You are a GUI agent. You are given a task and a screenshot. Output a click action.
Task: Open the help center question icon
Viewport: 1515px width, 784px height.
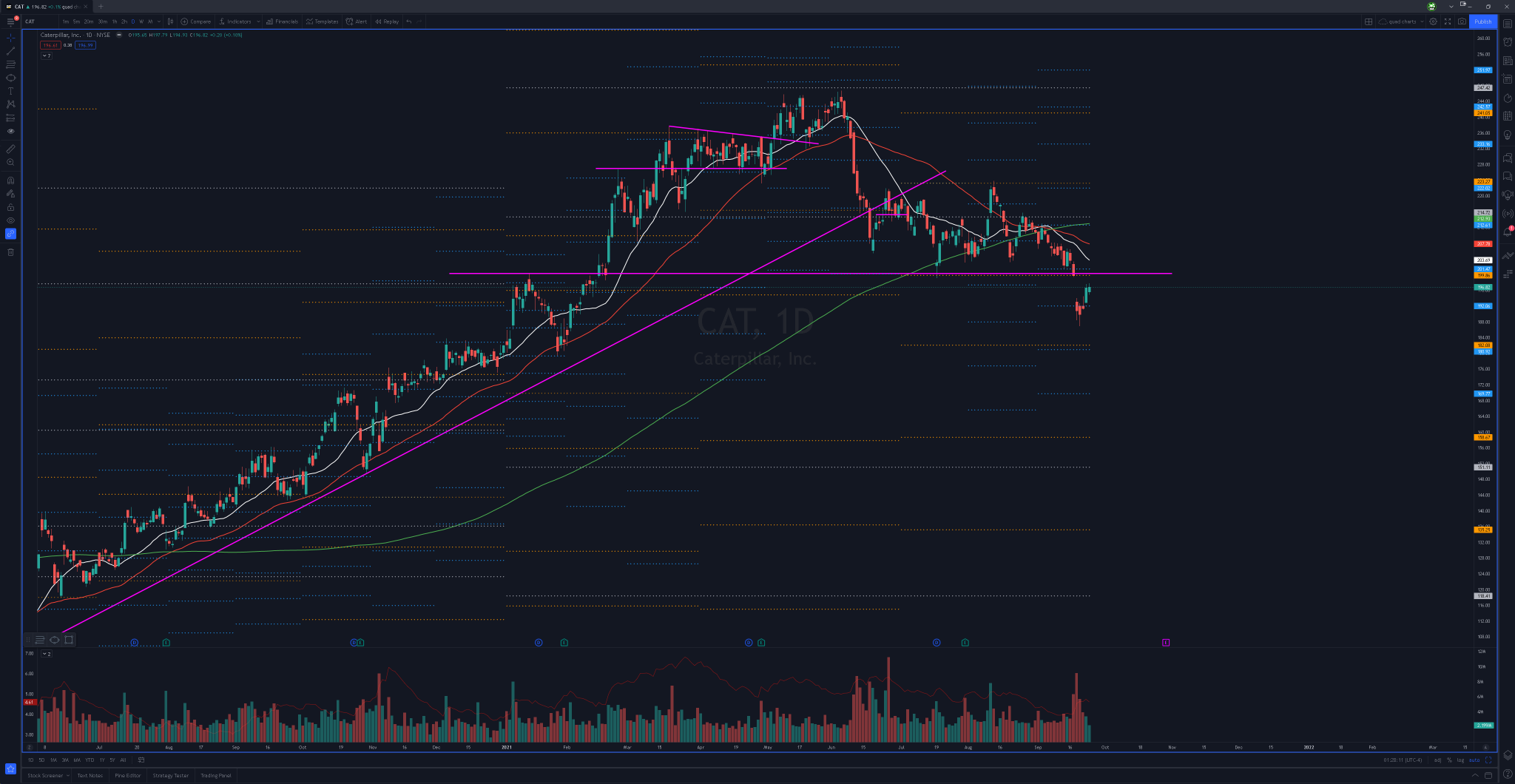[1508, 774]
